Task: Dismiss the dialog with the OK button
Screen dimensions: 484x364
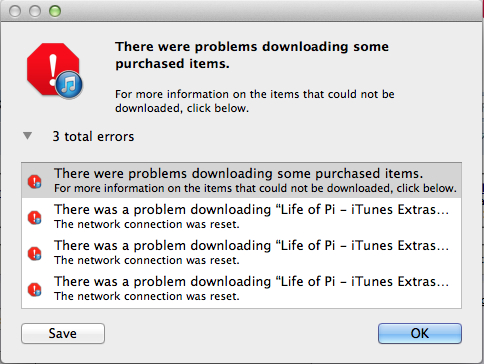Action: (420, 333)
